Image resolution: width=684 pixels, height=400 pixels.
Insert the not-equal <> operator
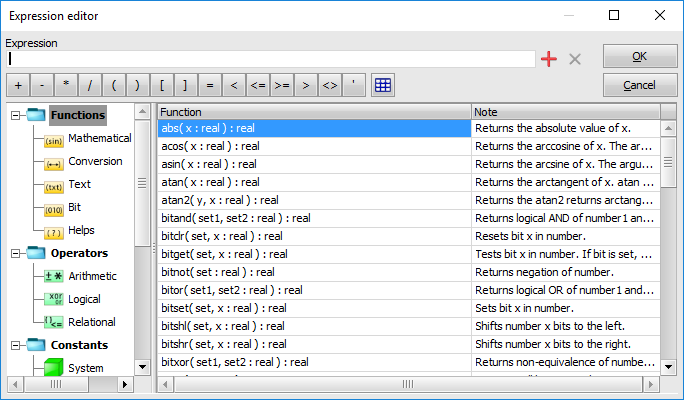pos(330,85)
